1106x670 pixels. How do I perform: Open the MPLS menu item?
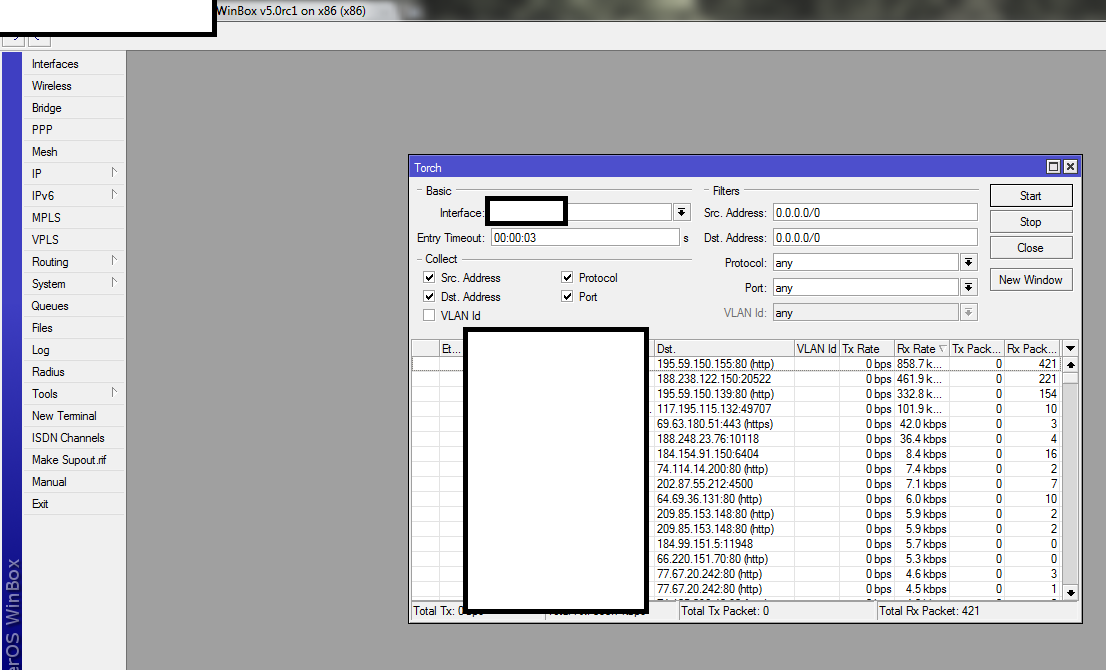pyautogui.click(x=74, y=217)
